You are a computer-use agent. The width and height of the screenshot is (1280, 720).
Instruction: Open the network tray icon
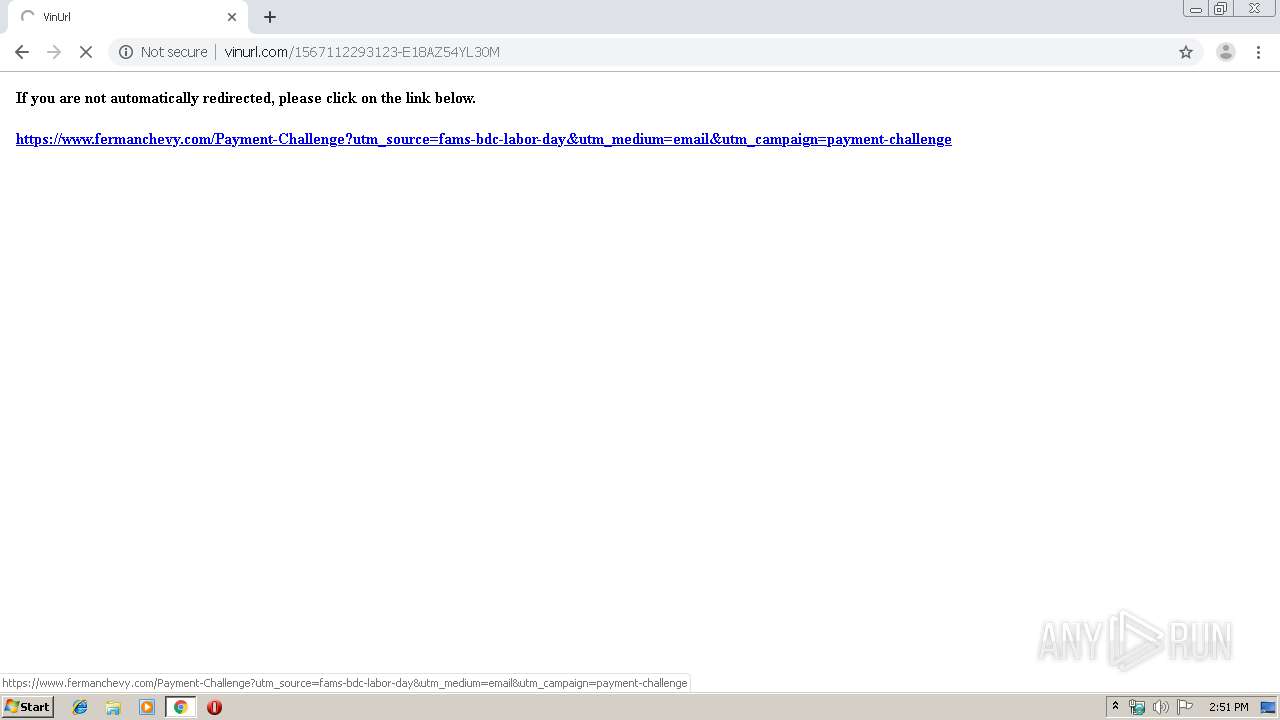pos(1137,707)
